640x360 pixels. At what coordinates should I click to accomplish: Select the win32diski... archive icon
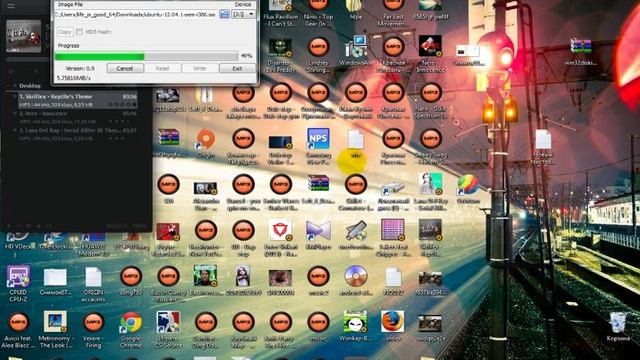580,51
